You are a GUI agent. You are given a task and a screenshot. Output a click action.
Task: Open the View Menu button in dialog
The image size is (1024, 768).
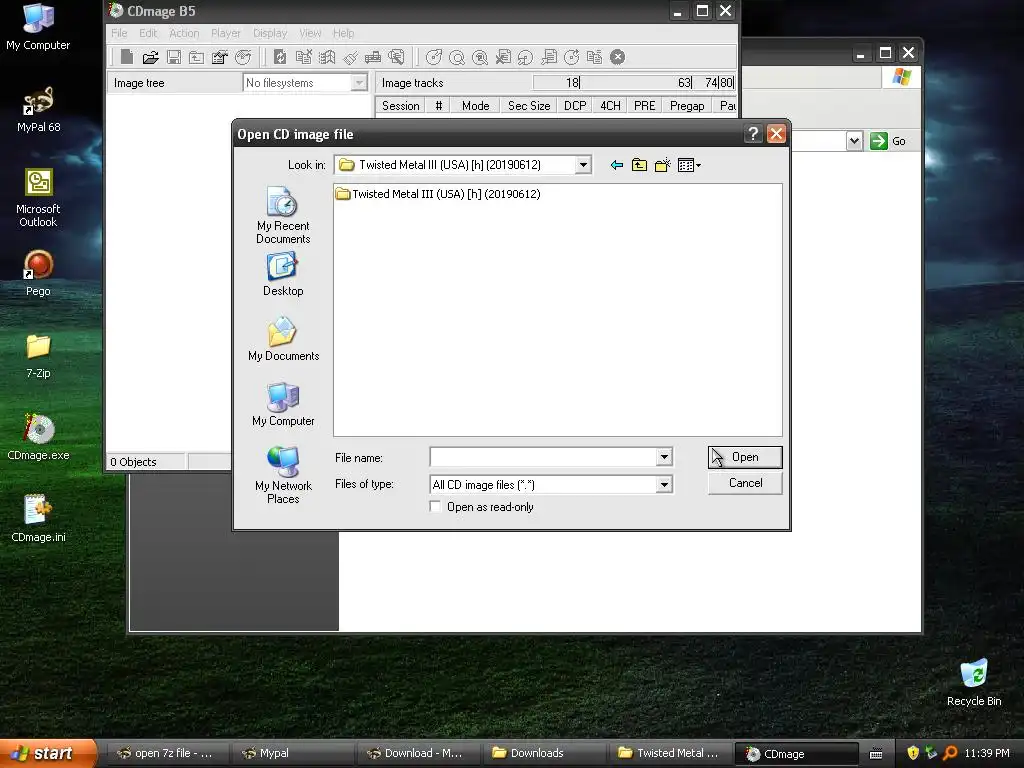pyautogui.click(x=689, y=165)
